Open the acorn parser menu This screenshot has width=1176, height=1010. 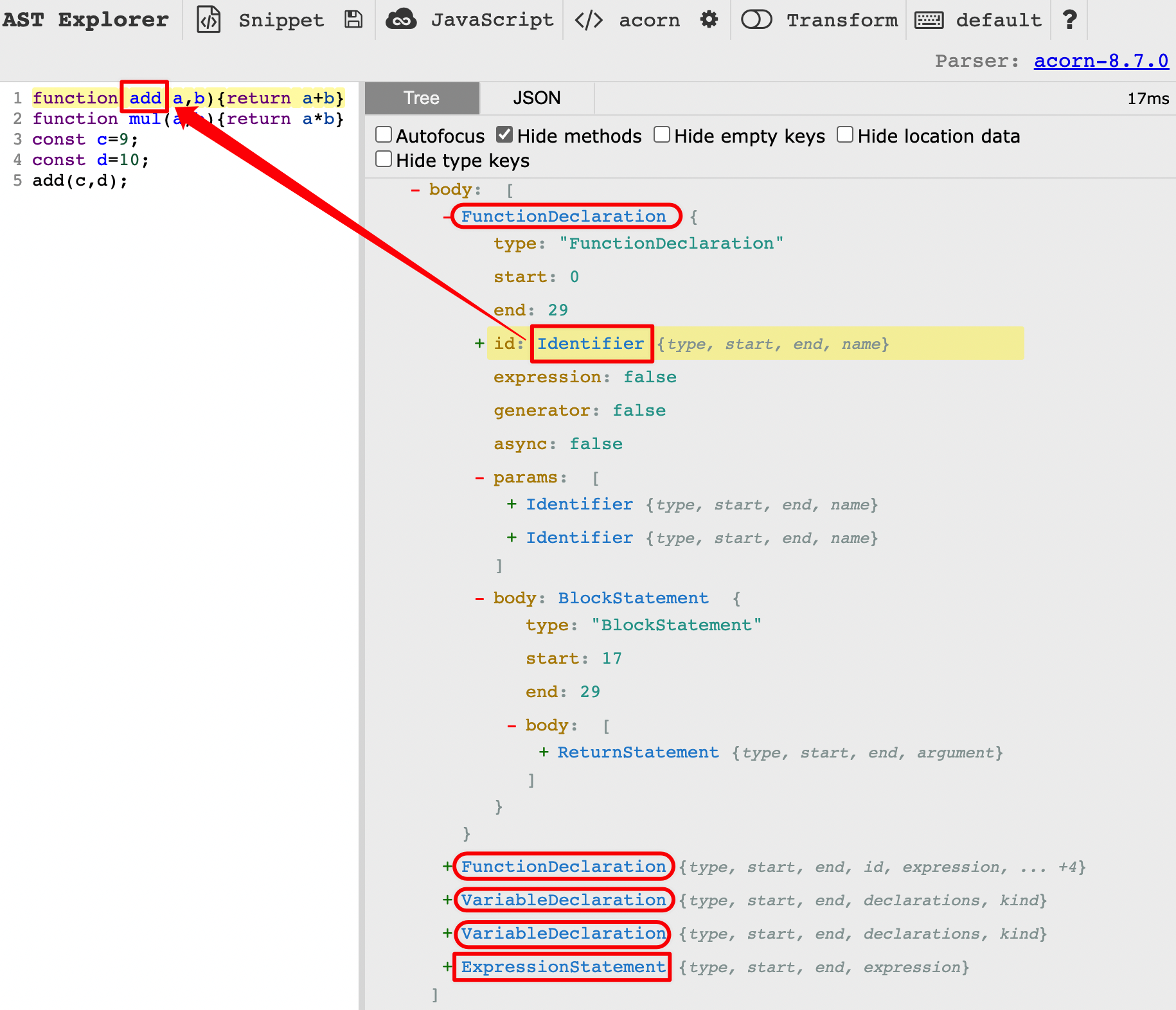pyautogui.click(x=649, y=20)
